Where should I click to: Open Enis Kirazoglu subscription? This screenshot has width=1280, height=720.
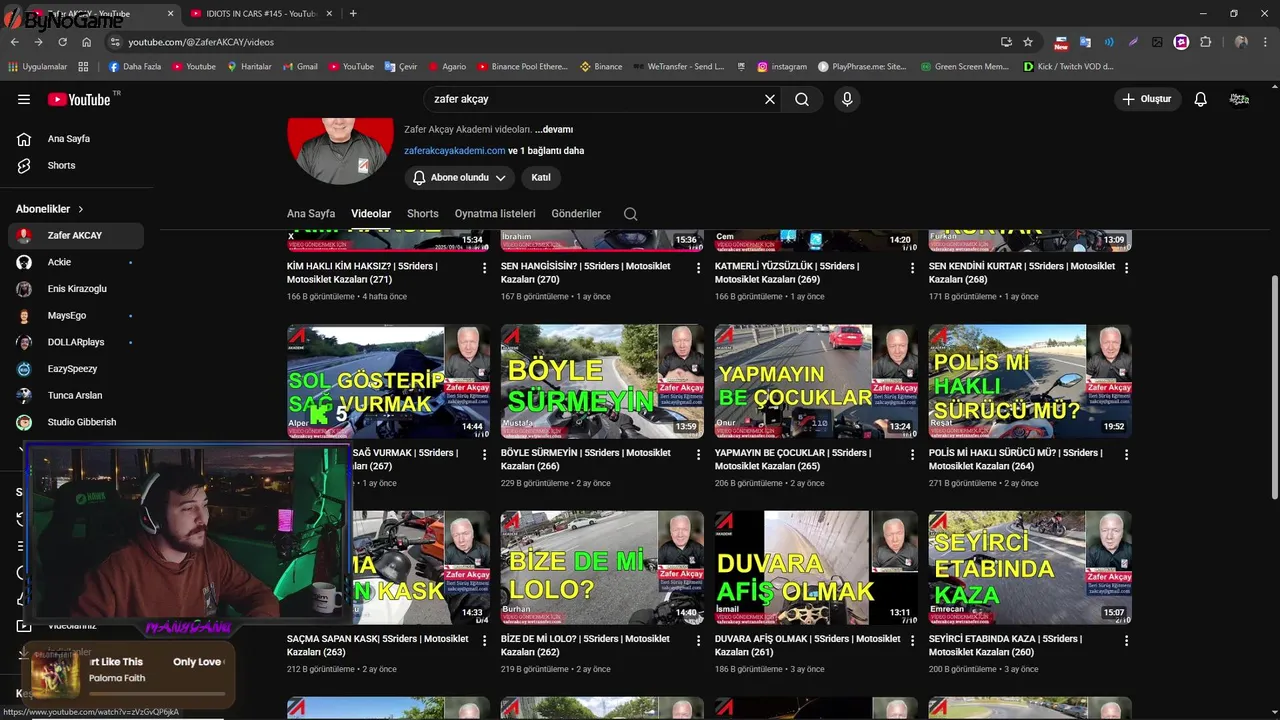(x=75, y=289)
